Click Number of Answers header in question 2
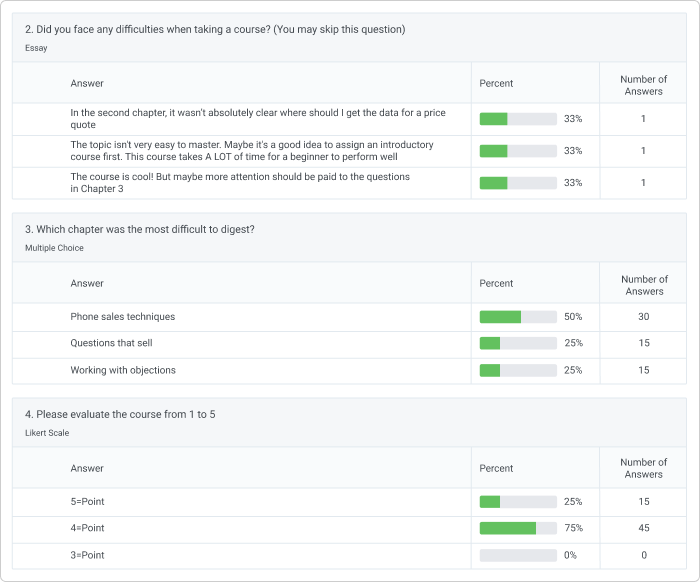 (643, 85)
